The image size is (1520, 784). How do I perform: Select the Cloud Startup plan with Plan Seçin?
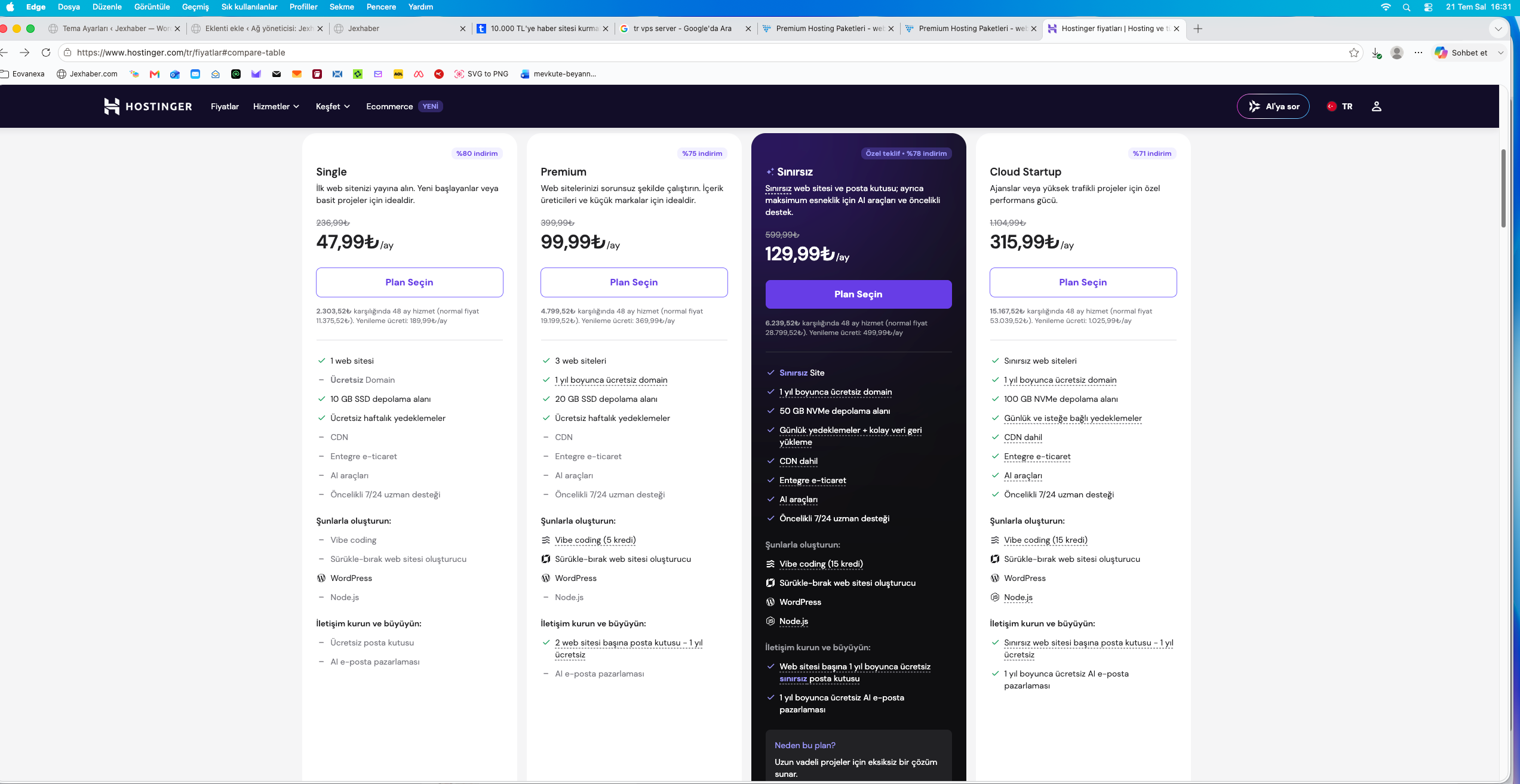[x=1083, y=282]
